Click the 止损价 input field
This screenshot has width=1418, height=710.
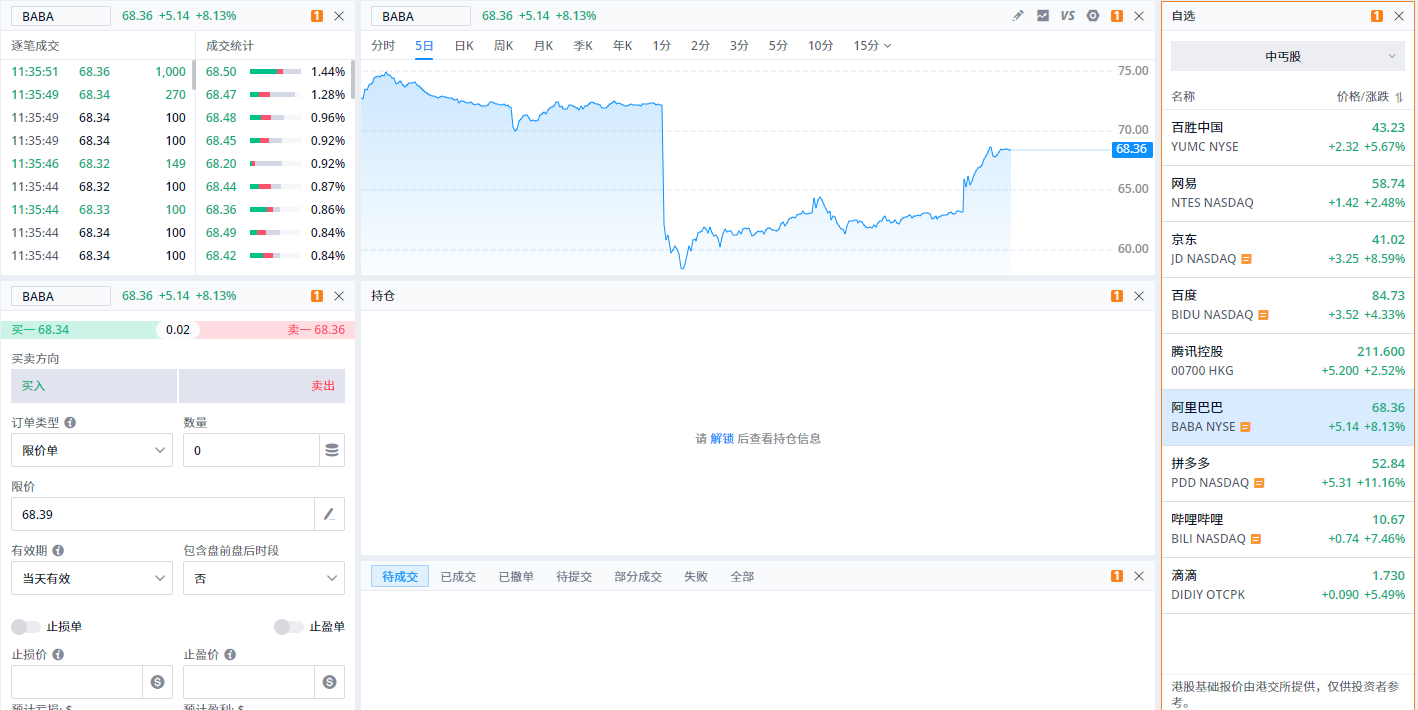[77, 682]
